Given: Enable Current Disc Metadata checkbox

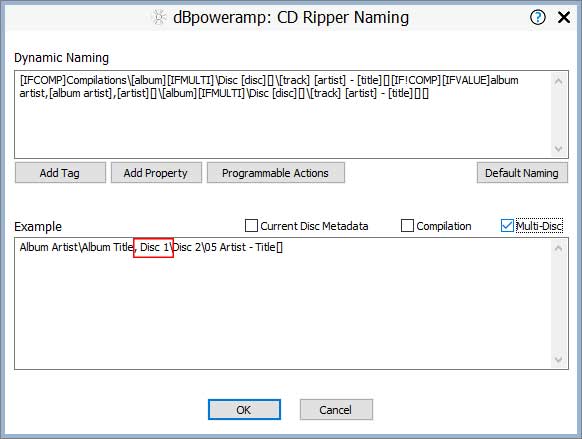Looking at the screenshot, I should point(251,226).
